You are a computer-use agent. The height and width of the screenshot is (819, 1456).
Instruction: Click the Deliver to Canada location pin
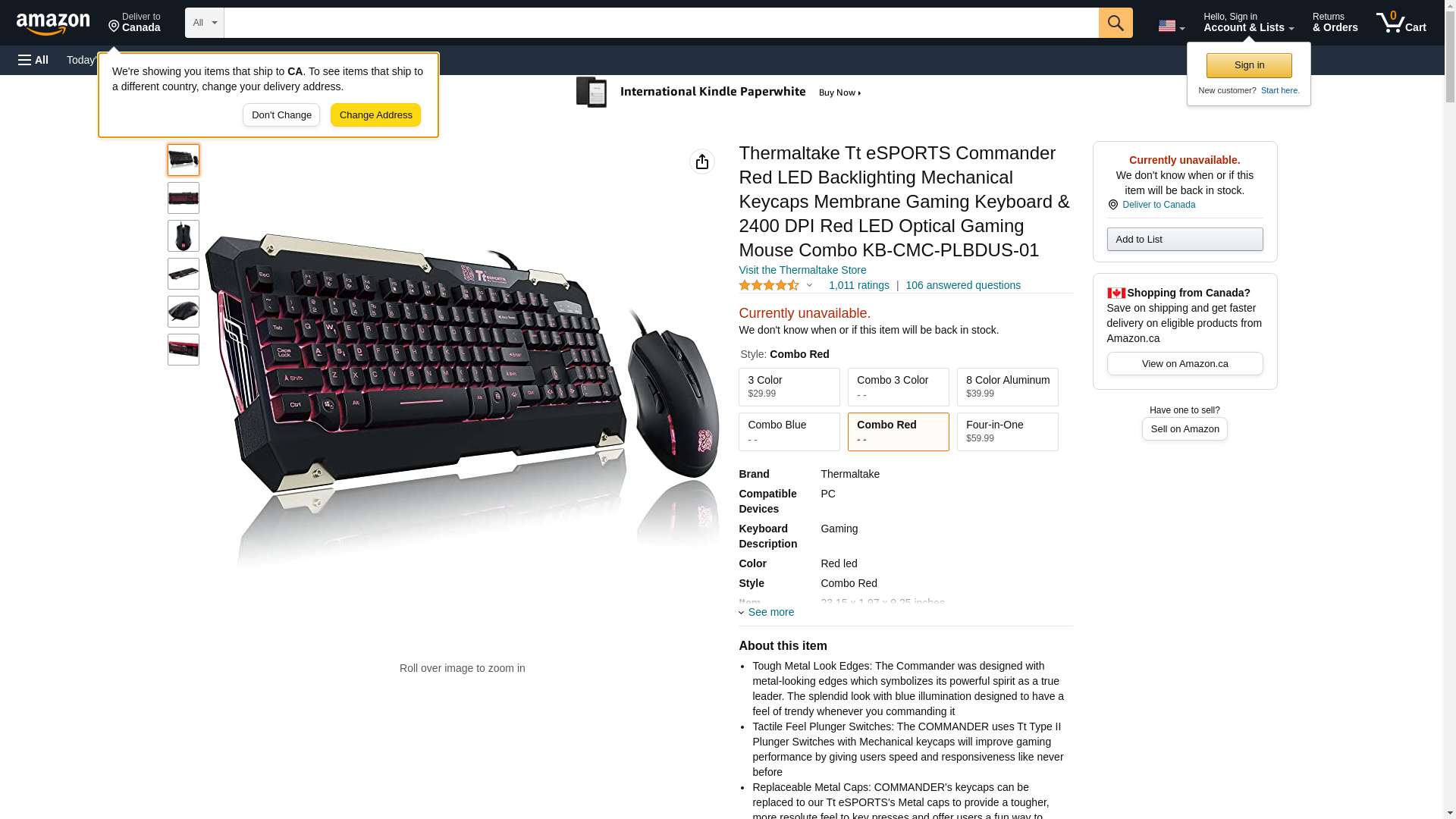[1112, 205]
